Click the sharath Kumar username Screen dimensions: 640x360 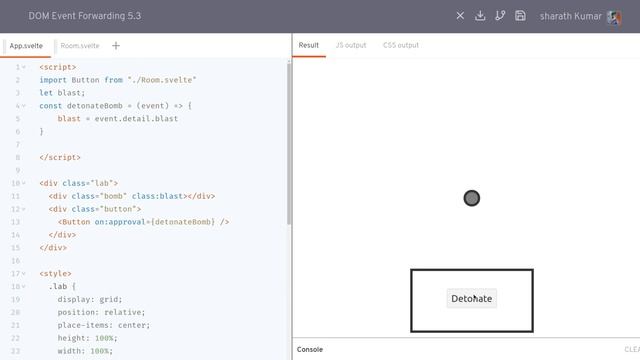571,16
